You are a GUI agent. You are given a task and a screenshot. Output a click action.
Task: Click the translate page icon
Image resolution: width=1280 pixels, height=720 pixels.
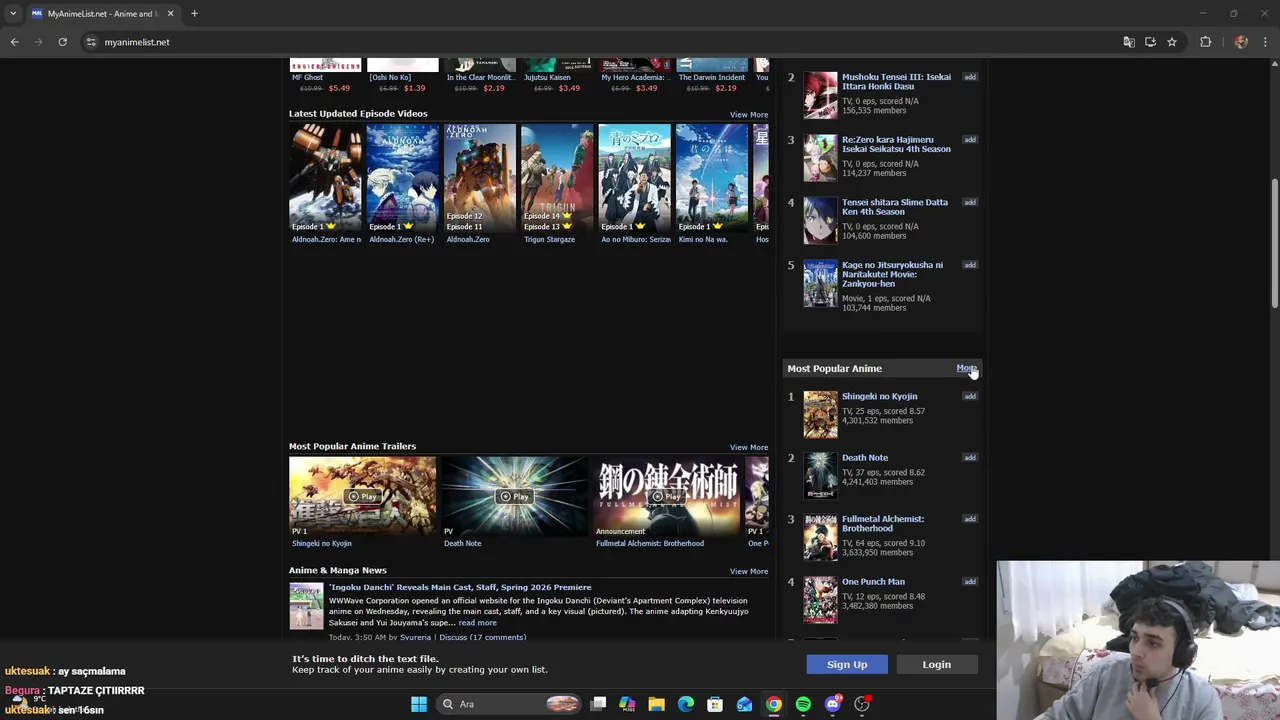[1129, 42]
